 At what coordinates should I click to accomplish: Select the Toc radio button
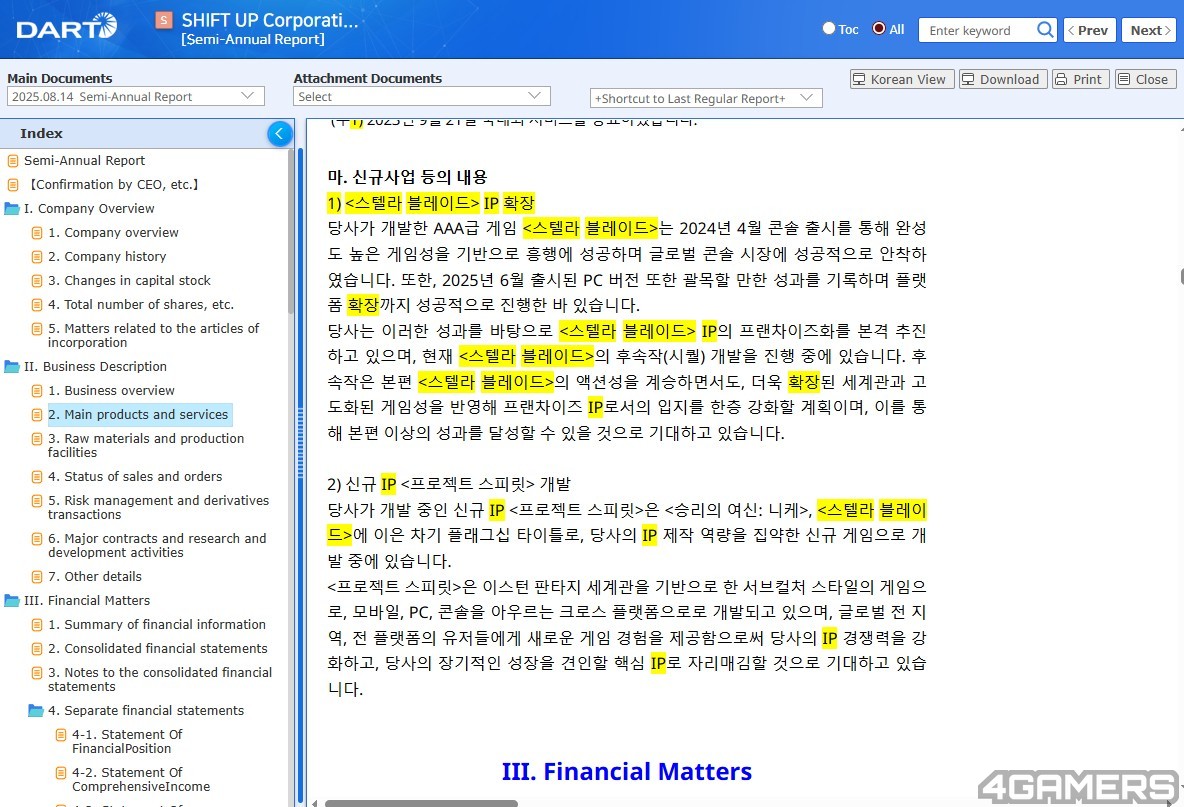tap(828, 29)
